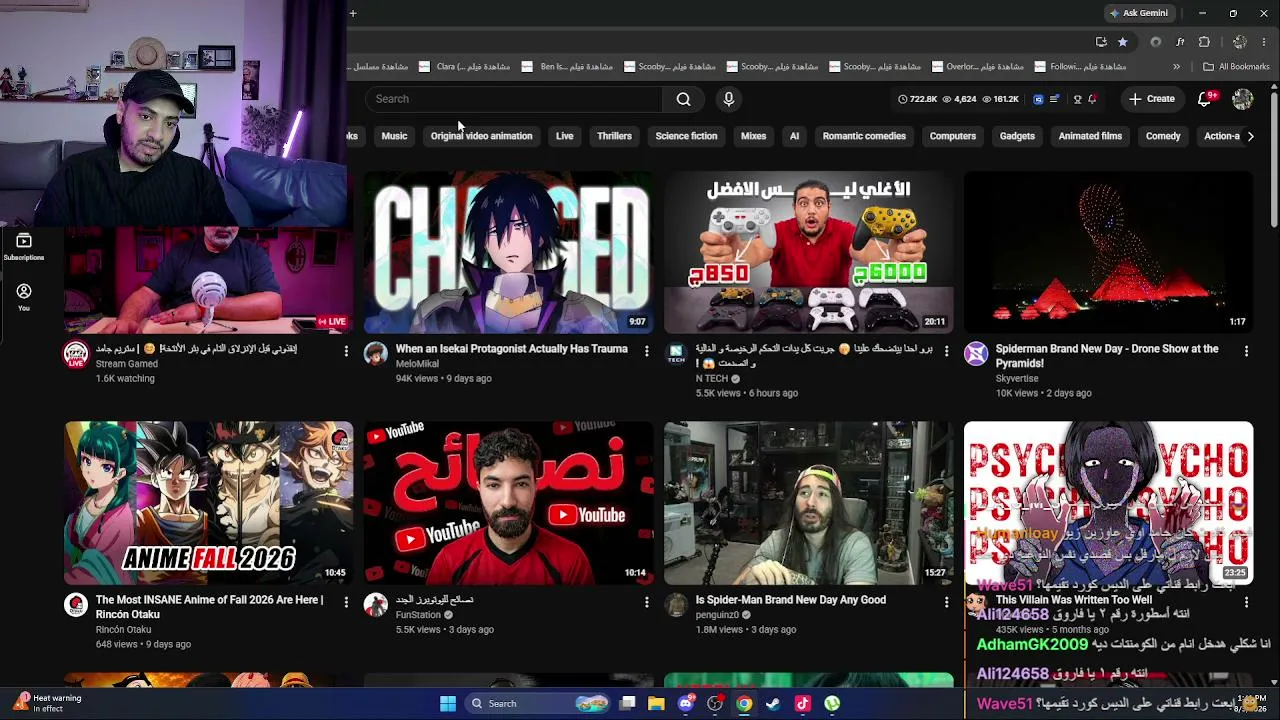The height and width of the screenshot is (720, 1280).
Task: Start voice search with the microphone icon
Action: (728, 99)
